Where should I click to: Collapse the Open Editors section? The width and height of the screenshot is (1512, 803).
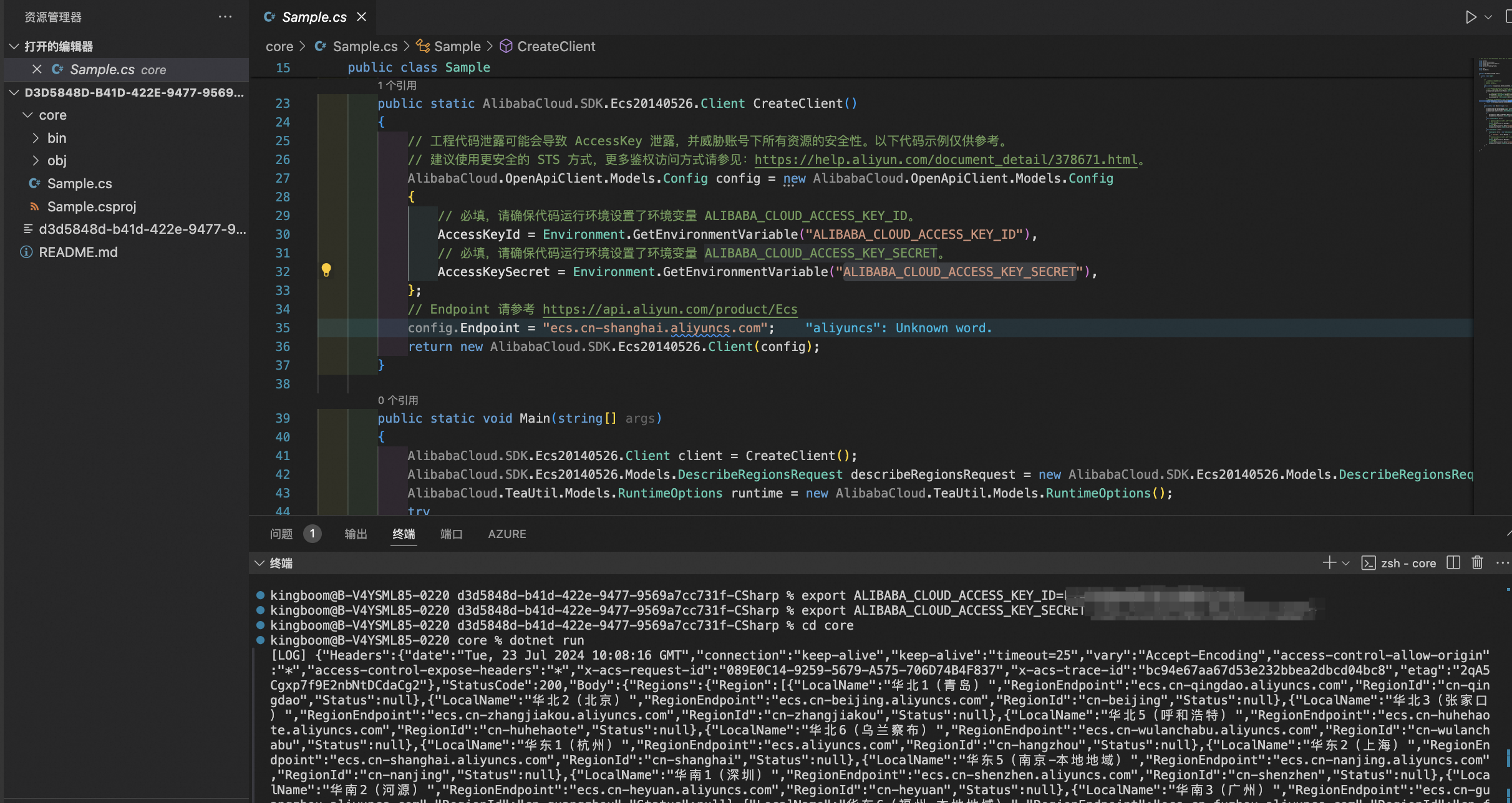[x=14, y=47]
